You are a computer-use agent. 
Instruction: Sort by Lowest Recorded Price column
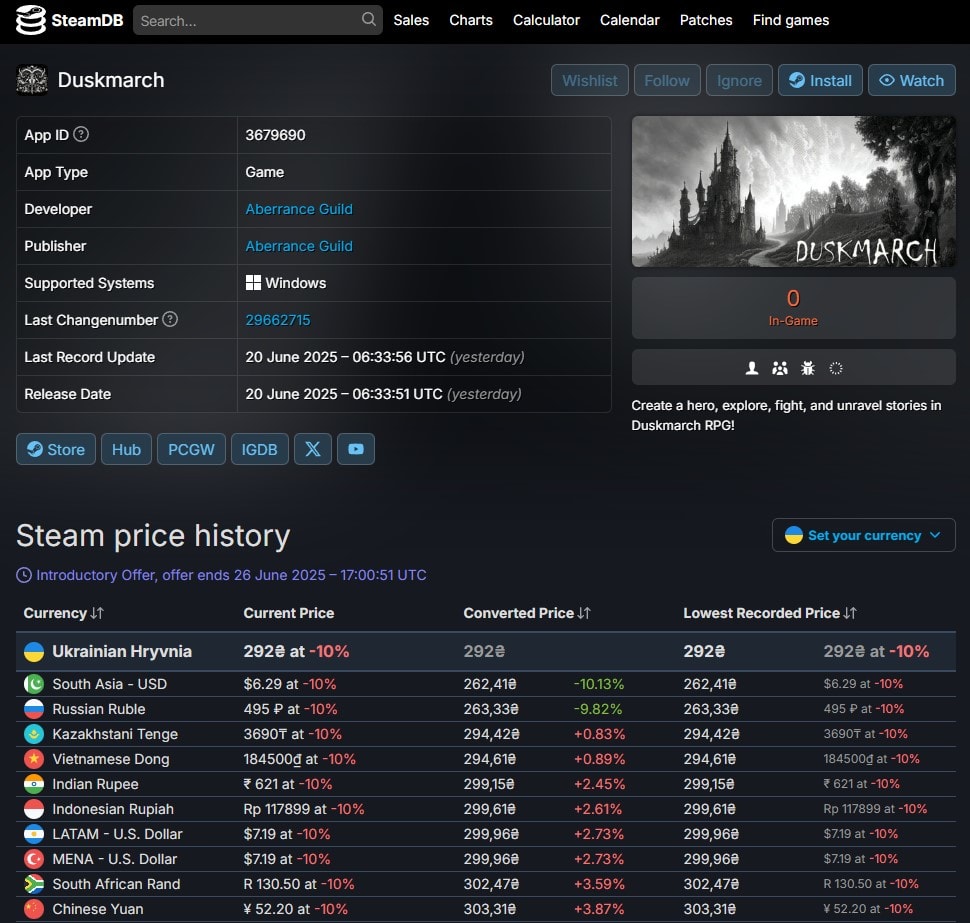tap(770, 613)
